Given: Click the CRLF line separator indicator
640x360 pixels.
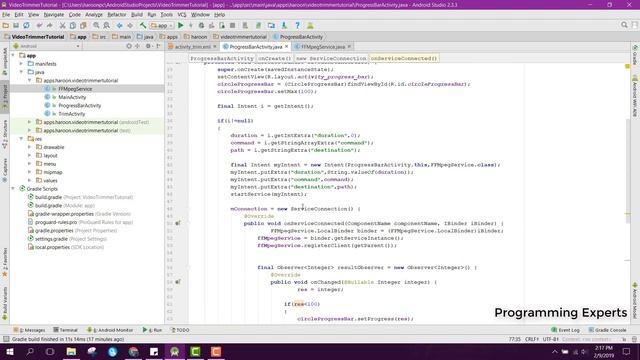Looking at the screenshot, I should point(532,339).
